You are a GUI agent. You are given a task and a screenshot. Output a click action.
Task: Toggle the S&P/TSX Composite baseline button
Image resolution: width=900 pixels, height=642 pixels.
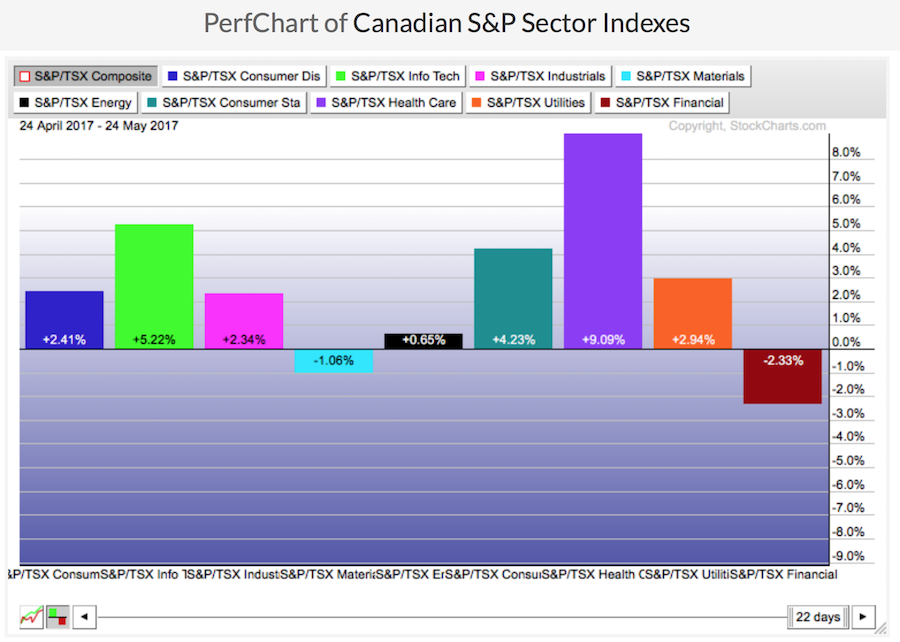point(84,75)
